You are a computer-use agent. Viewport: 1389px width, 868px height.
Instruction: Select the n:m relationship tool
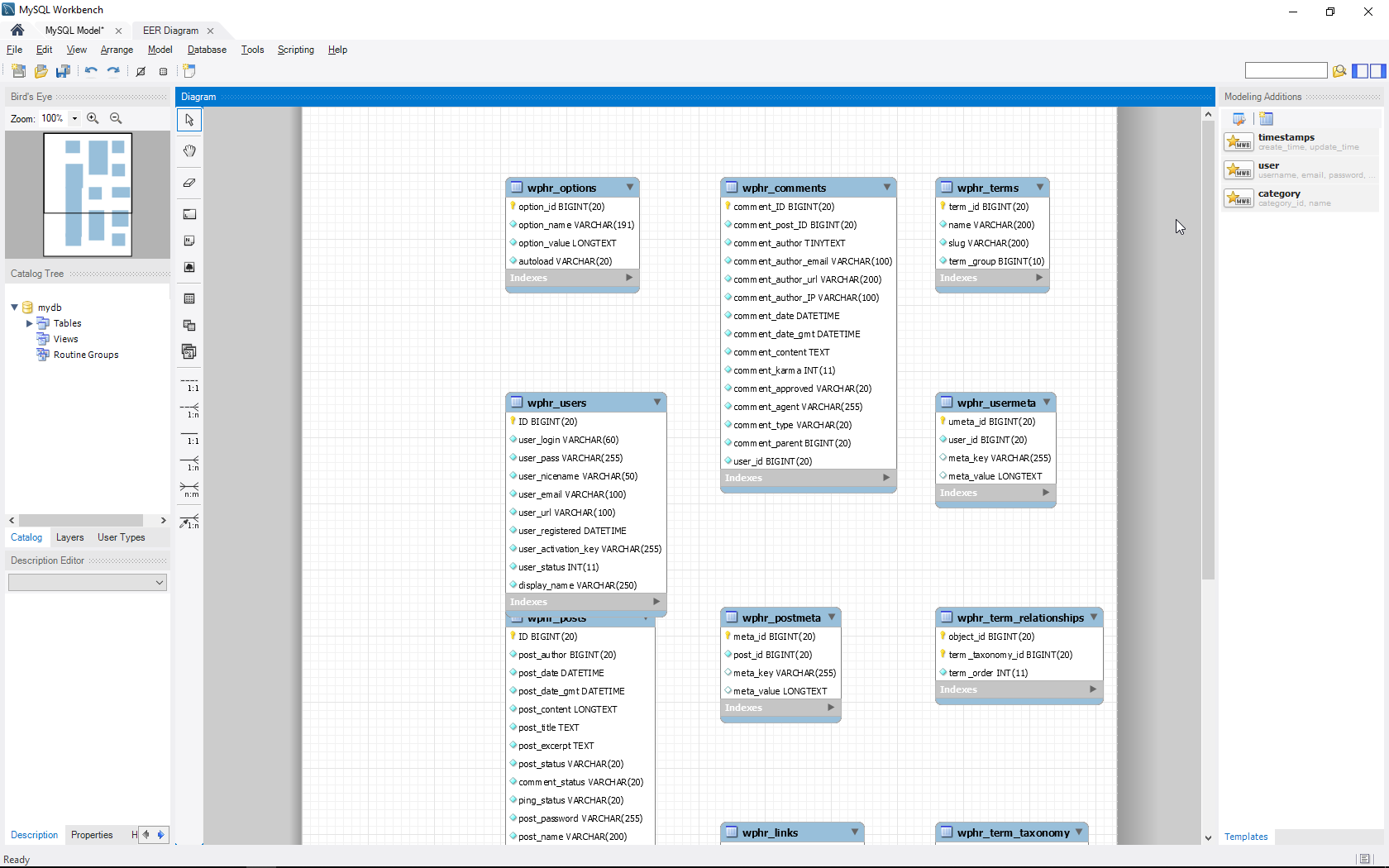click(189, 489)
